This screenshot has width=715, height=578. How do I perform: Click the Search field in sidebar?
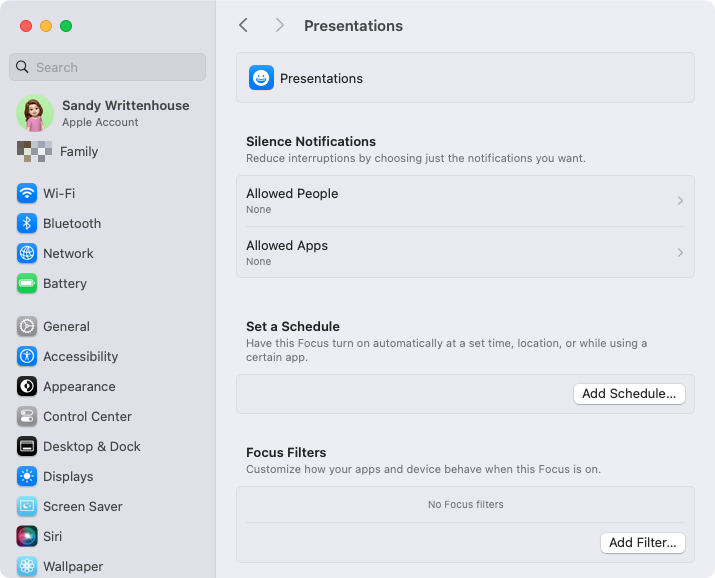pos(108,67)
